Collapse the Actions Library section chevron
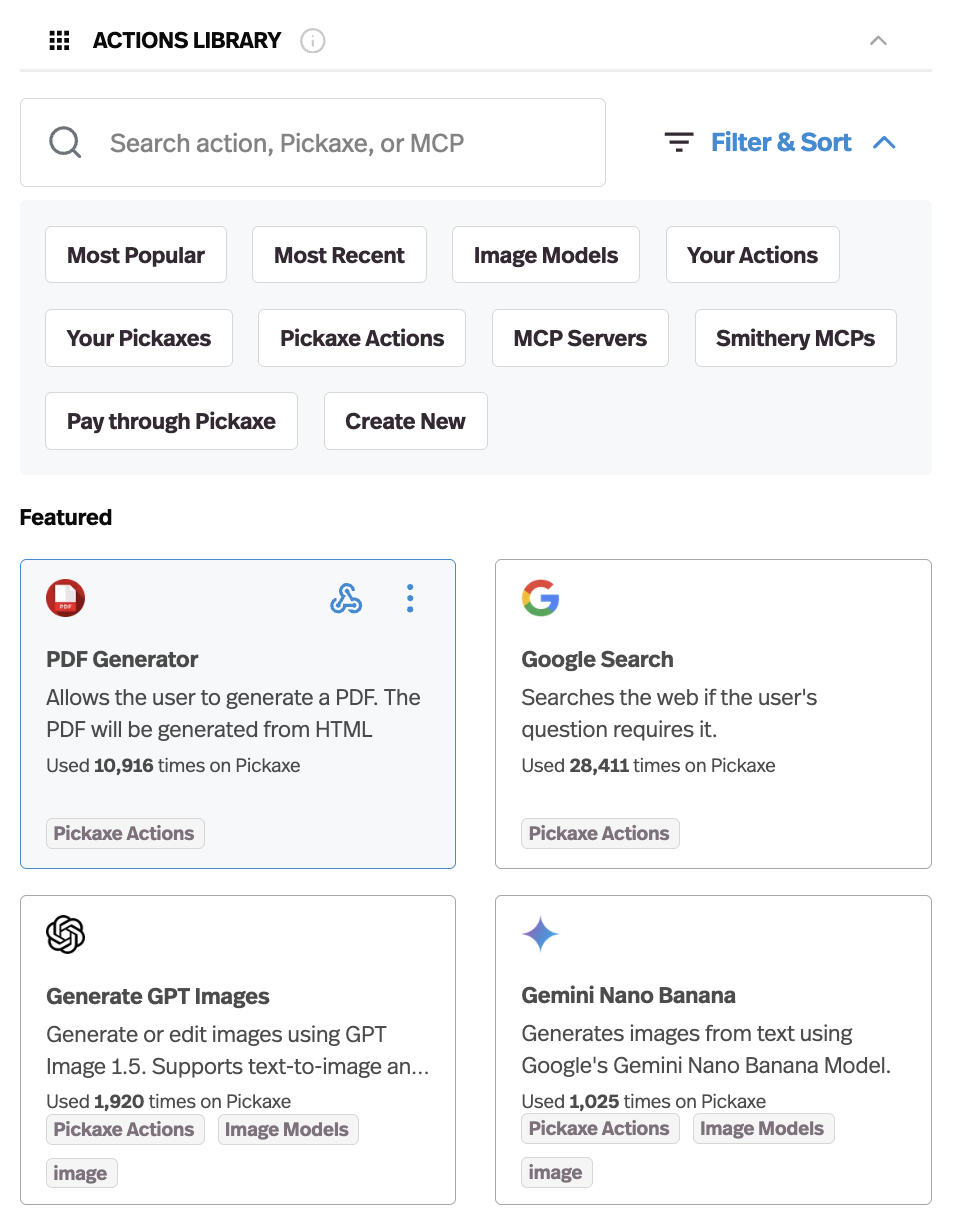This screenshot has height=1222, width=962. coord(878,41)
